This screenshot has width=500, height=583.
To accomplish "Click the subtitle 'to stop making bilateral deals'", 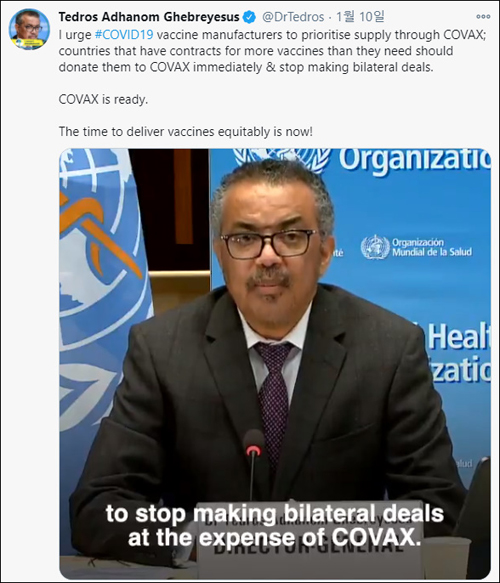I will point(275,514).
